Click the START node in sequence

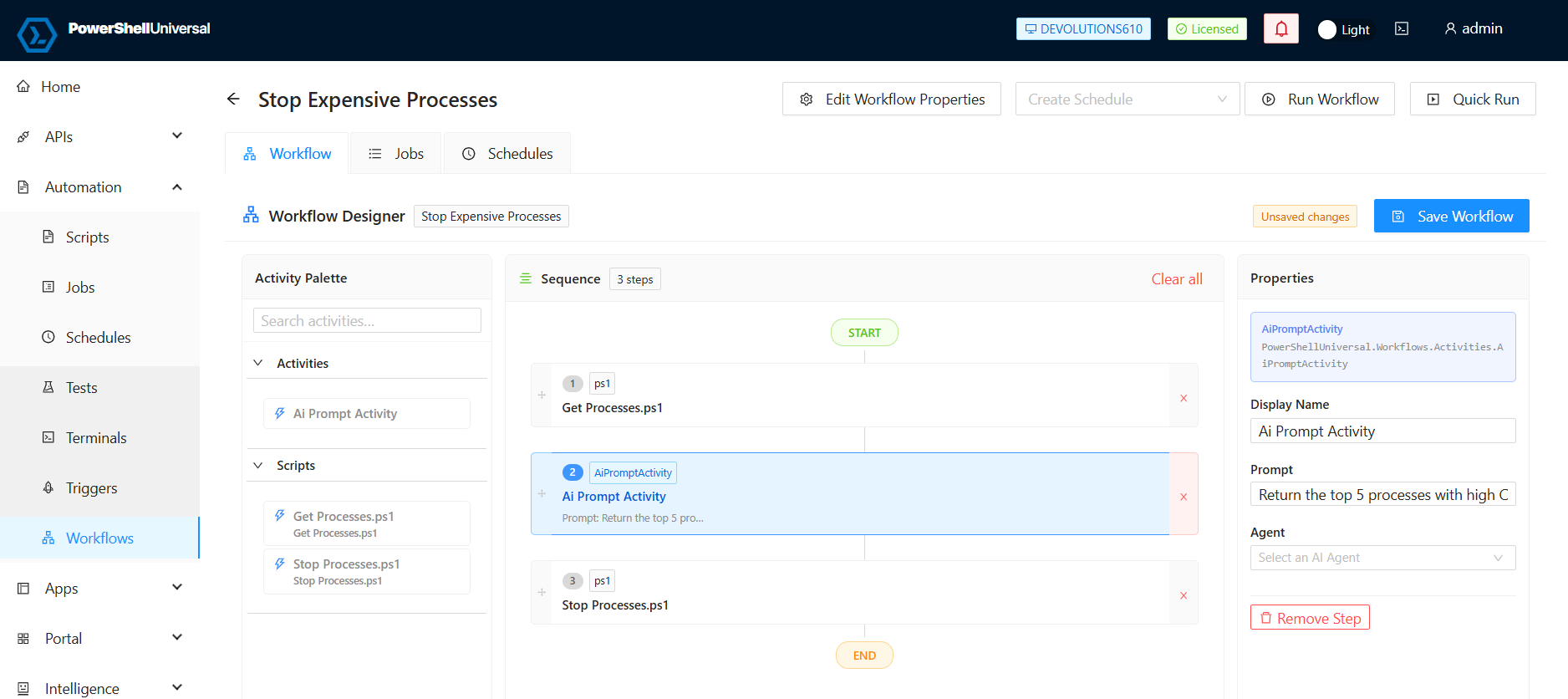coord(864,332)
